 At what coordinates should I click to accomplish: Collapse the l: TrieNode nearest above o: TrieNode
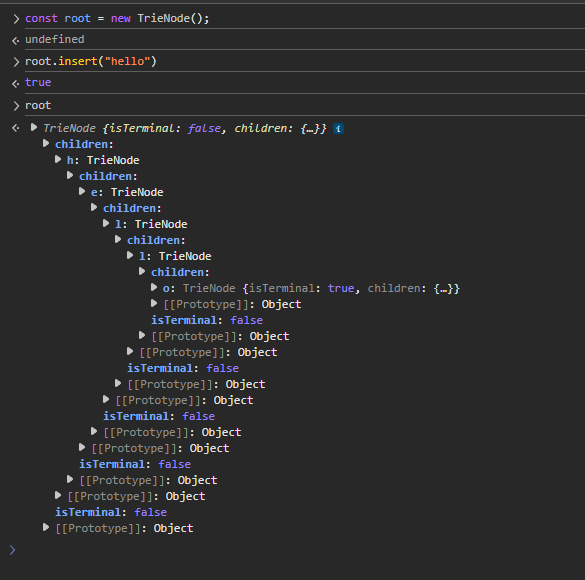coord(130,256)
